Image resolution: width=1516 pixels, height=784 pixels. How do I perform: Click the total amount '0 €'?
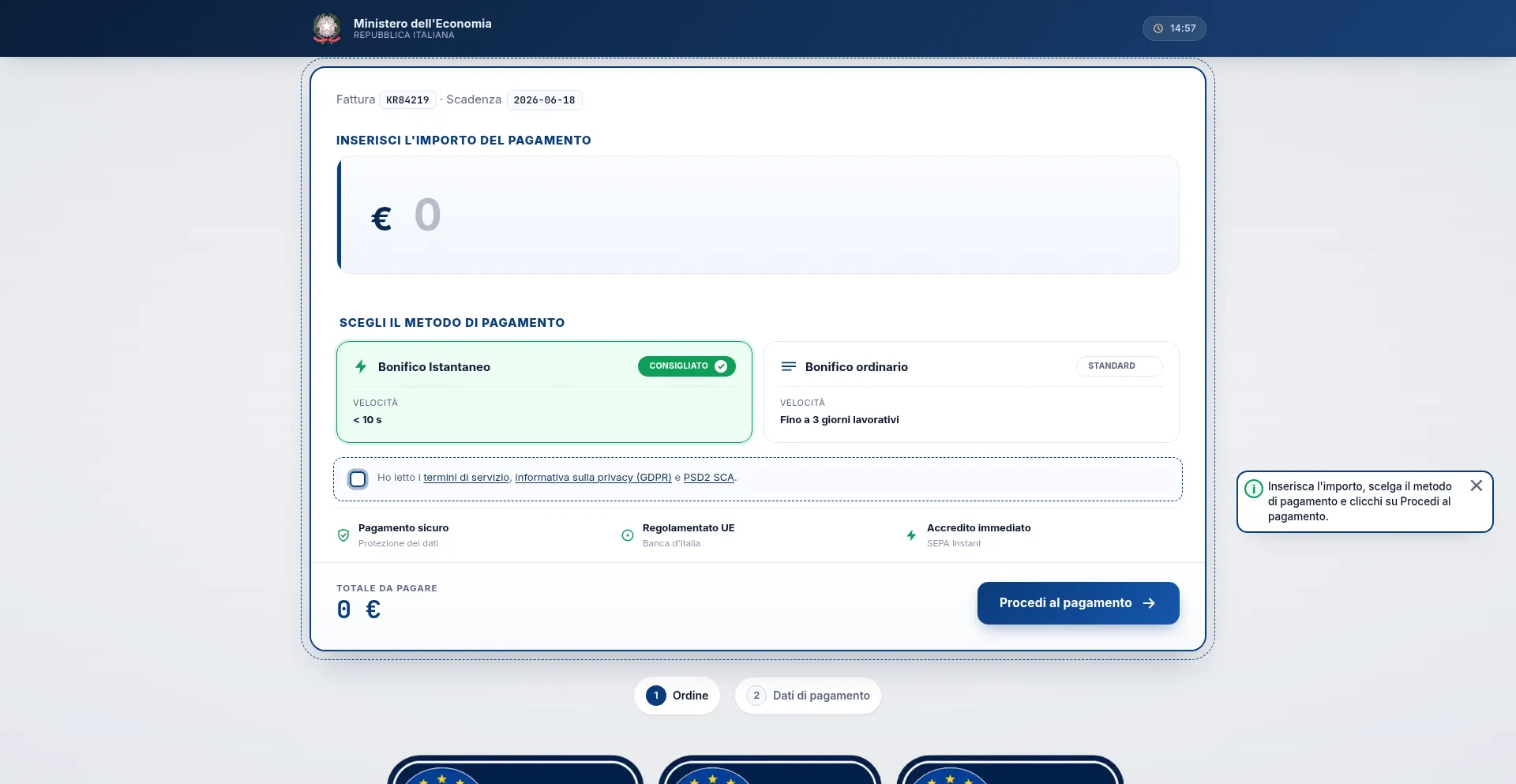coord(358,610)
